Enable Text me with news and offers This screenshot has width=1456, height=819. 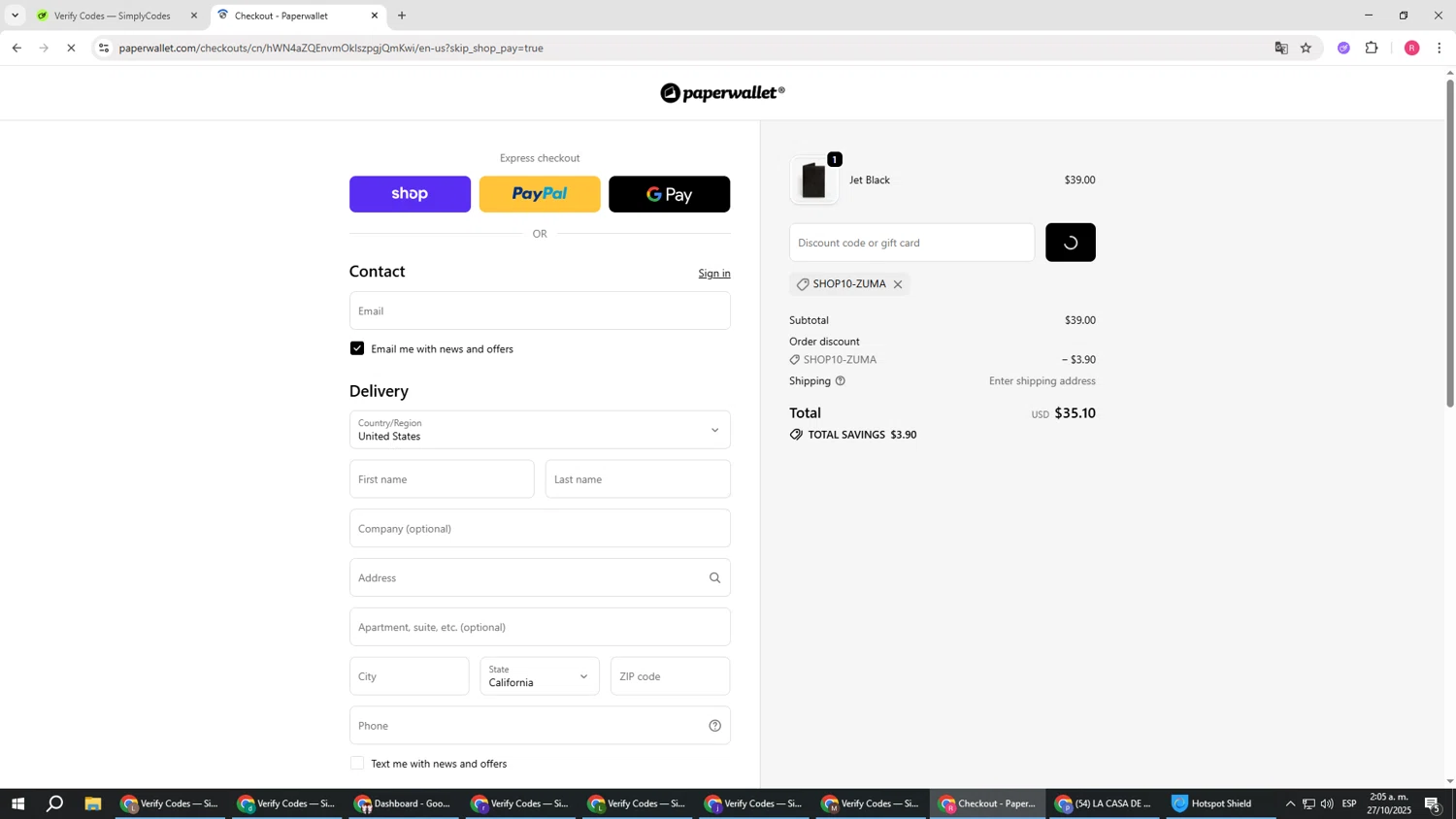(357, 764)
